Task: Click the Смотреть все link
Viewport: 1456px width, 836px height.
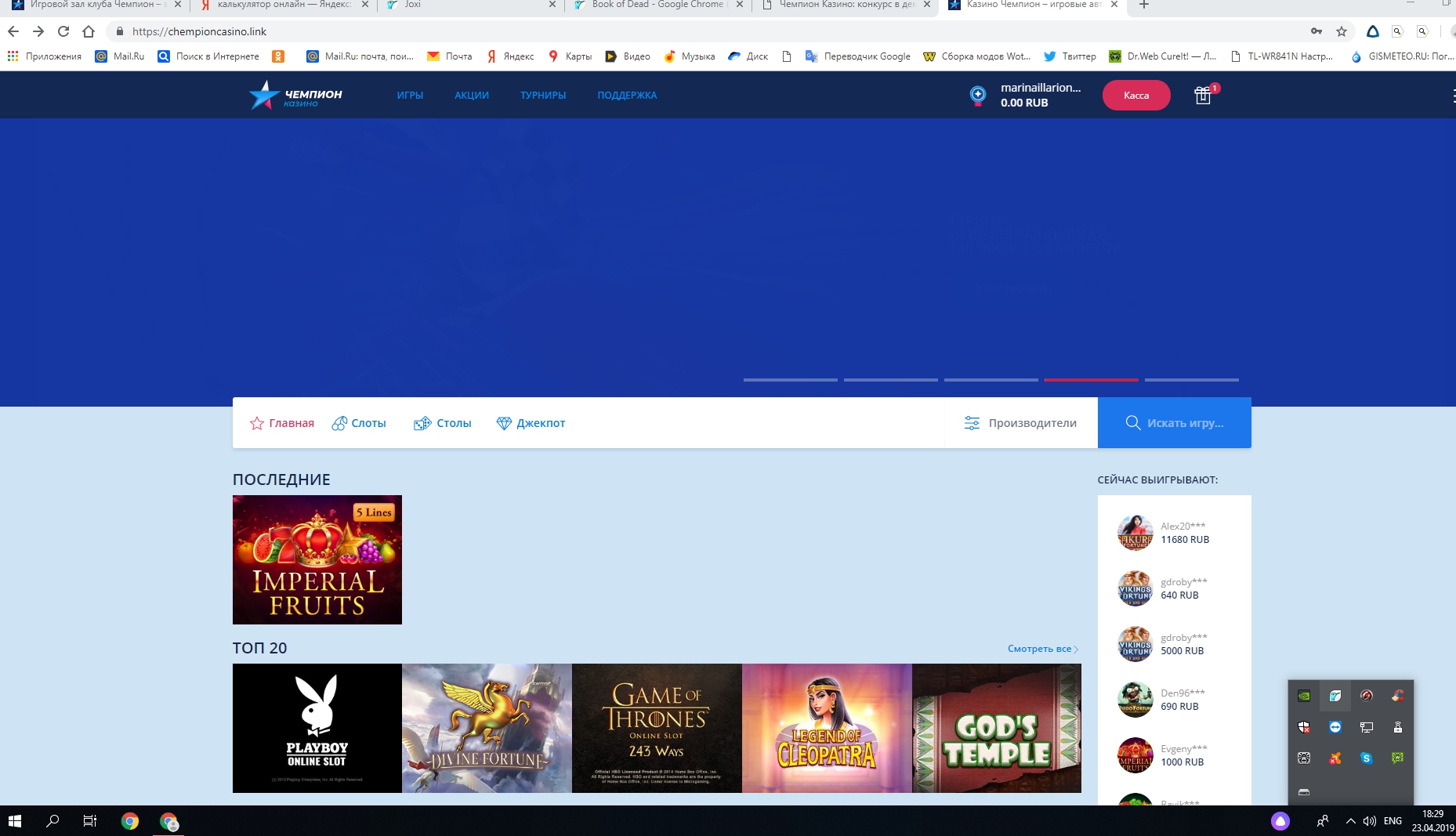Action: [x=1042, y=649]
